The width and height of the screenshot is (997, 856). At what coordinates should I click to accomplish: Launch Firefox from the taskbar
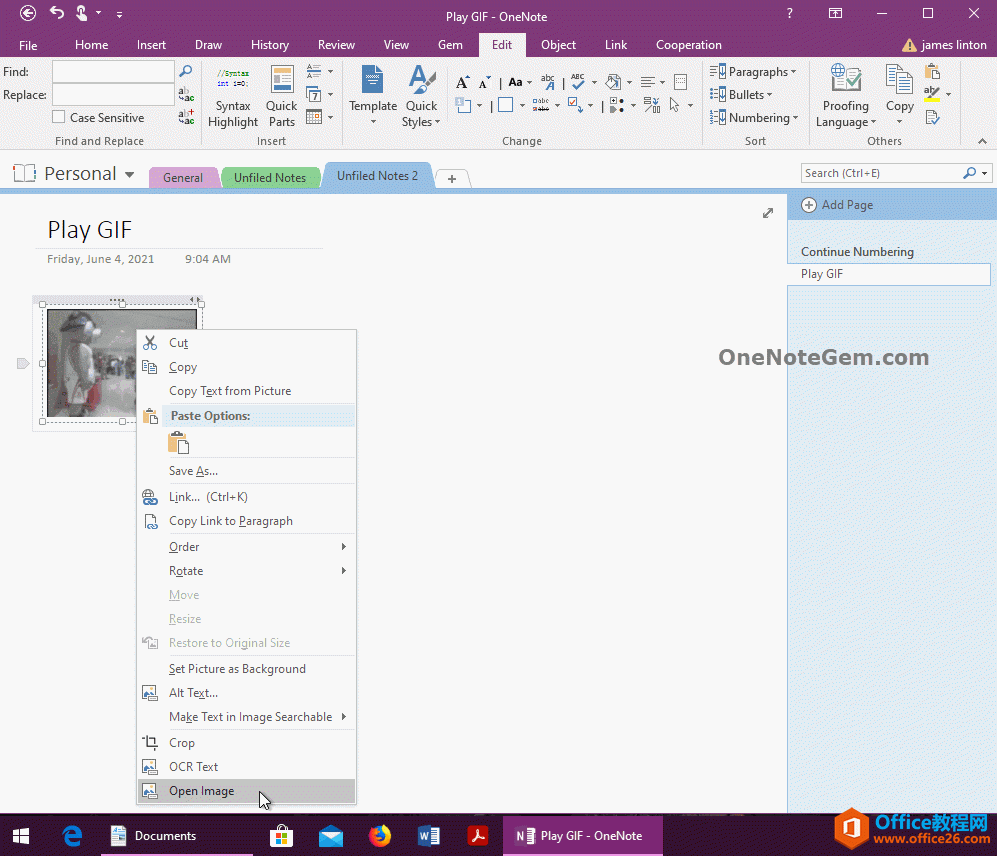(x=379, y=835)
